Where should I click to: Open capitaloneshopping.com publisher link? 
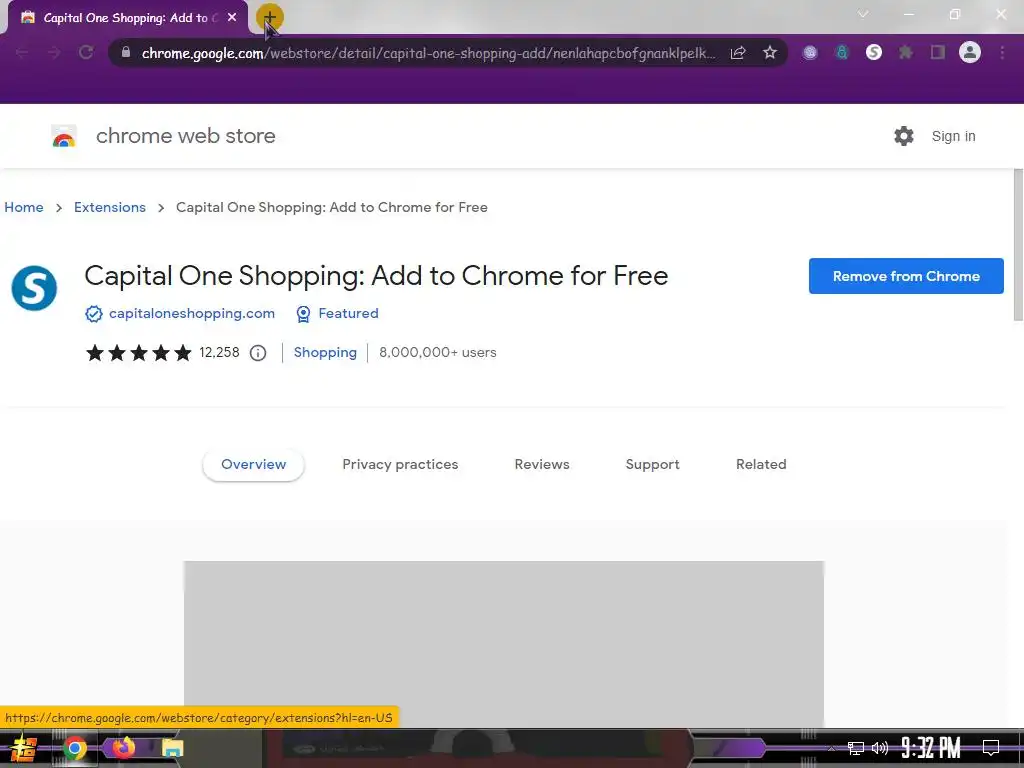tap(192, 313)
